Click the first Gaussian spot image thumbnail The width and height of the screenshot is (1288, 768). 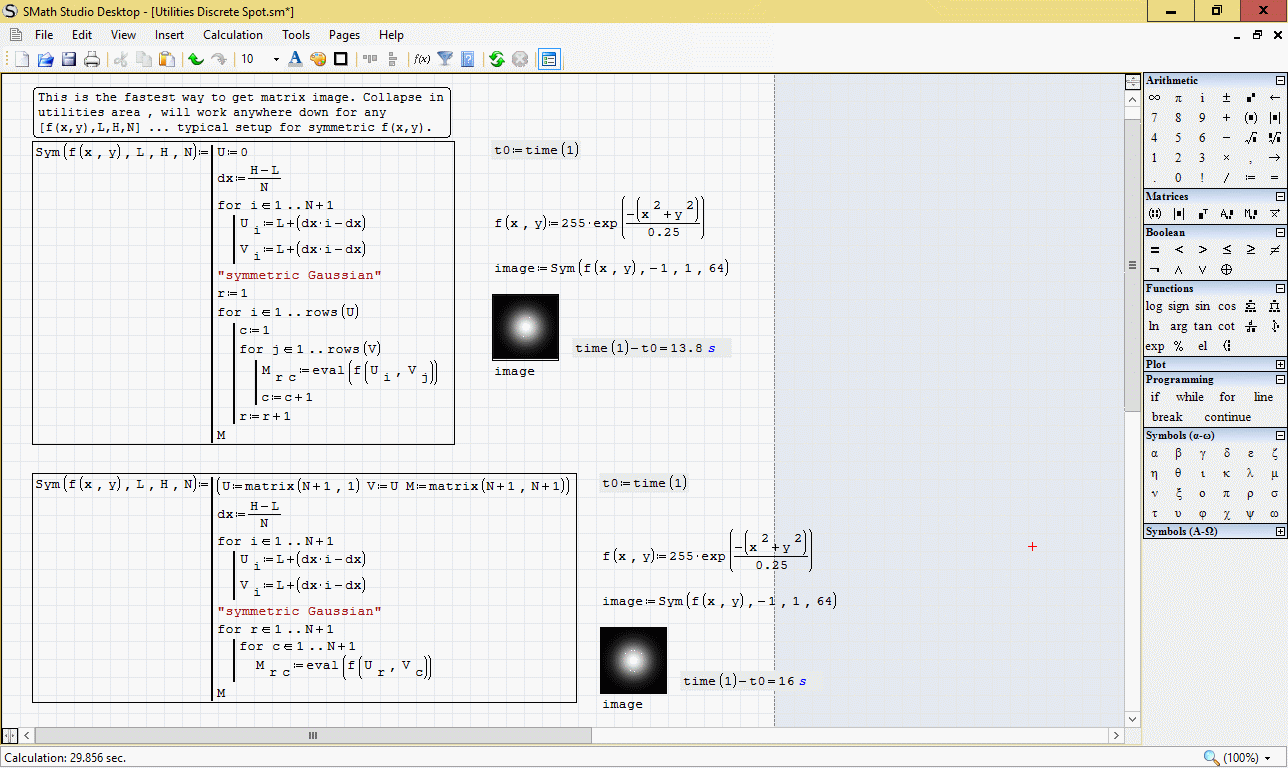point(525,327)
